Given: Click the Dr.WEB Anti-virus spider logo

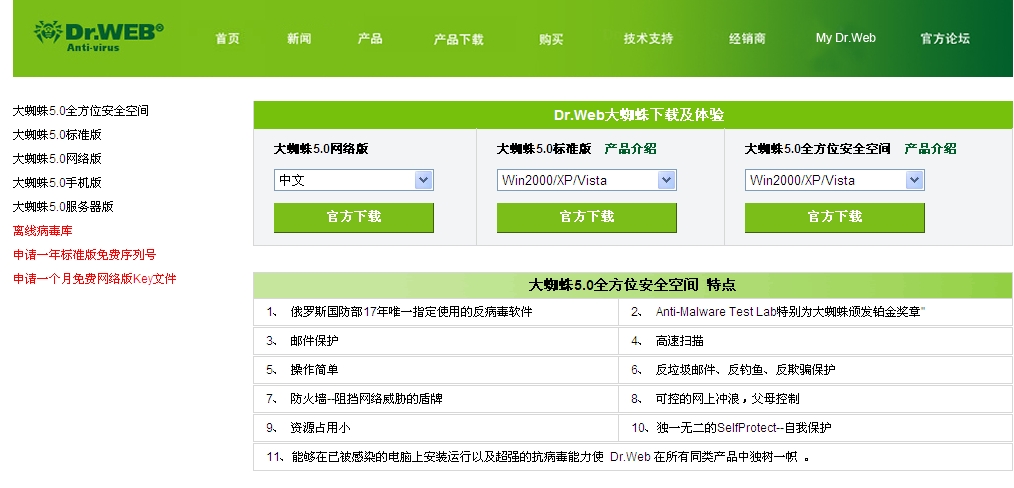Looking at the screenshot, I should pos(98,36).
